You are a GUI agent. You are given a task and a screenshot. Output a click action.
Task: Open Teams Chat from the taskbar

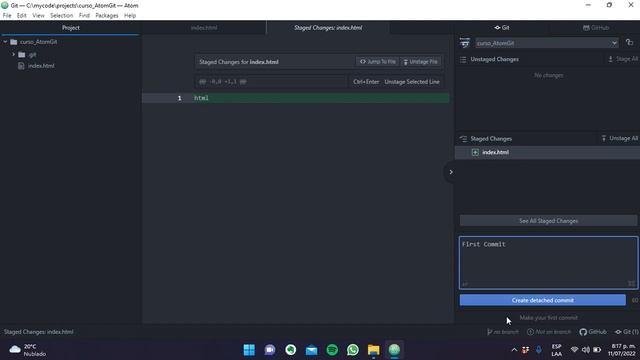(x=270, y=350)
